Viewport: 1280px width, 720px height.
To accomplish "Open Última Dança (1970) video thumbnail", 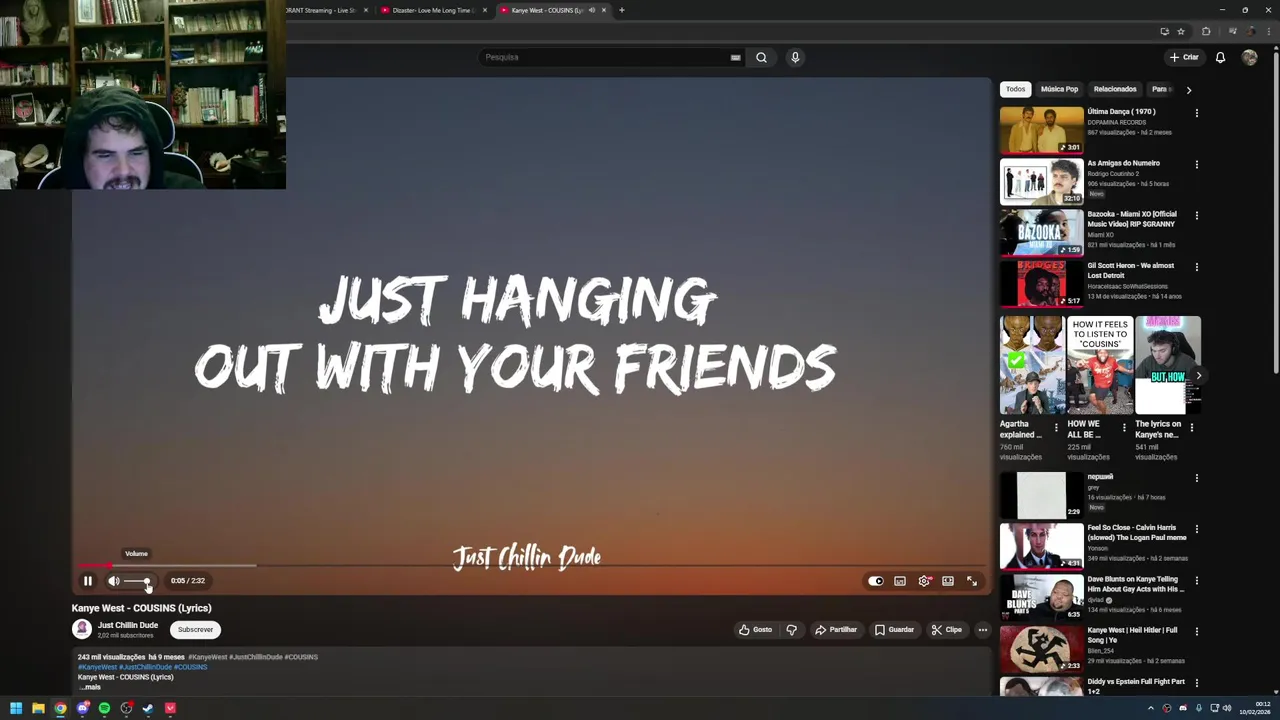I will [x=1041, y=130].
